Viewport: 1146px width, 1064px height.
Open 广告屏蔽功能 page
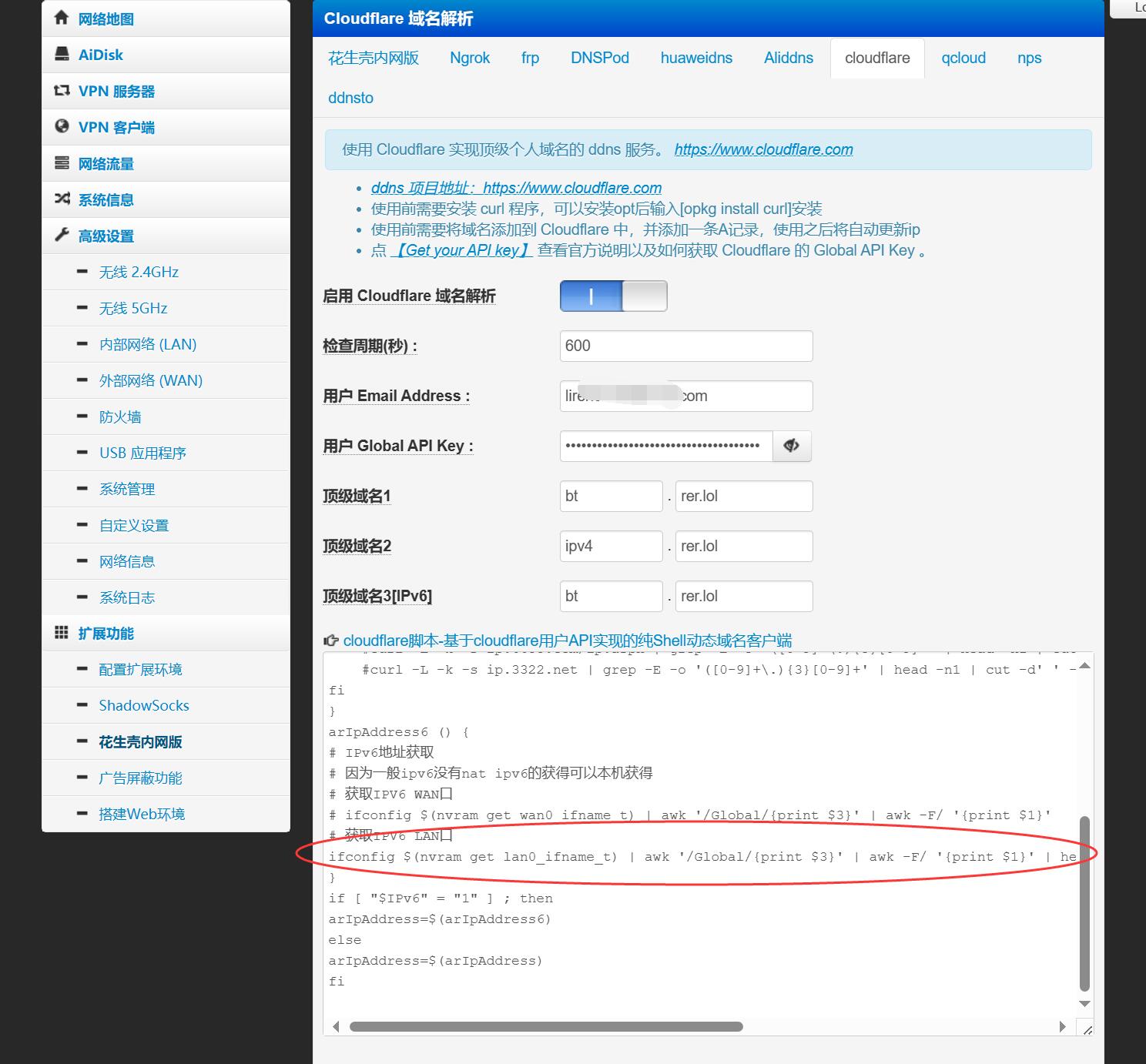pyautogui.click(x=166, y=778)
